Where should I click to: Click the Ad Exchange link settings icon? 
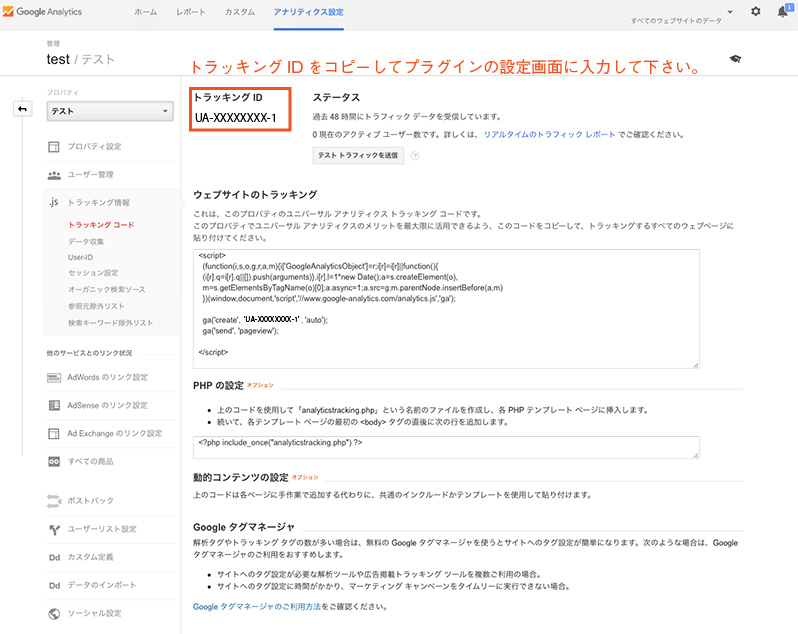pos(54,434)
